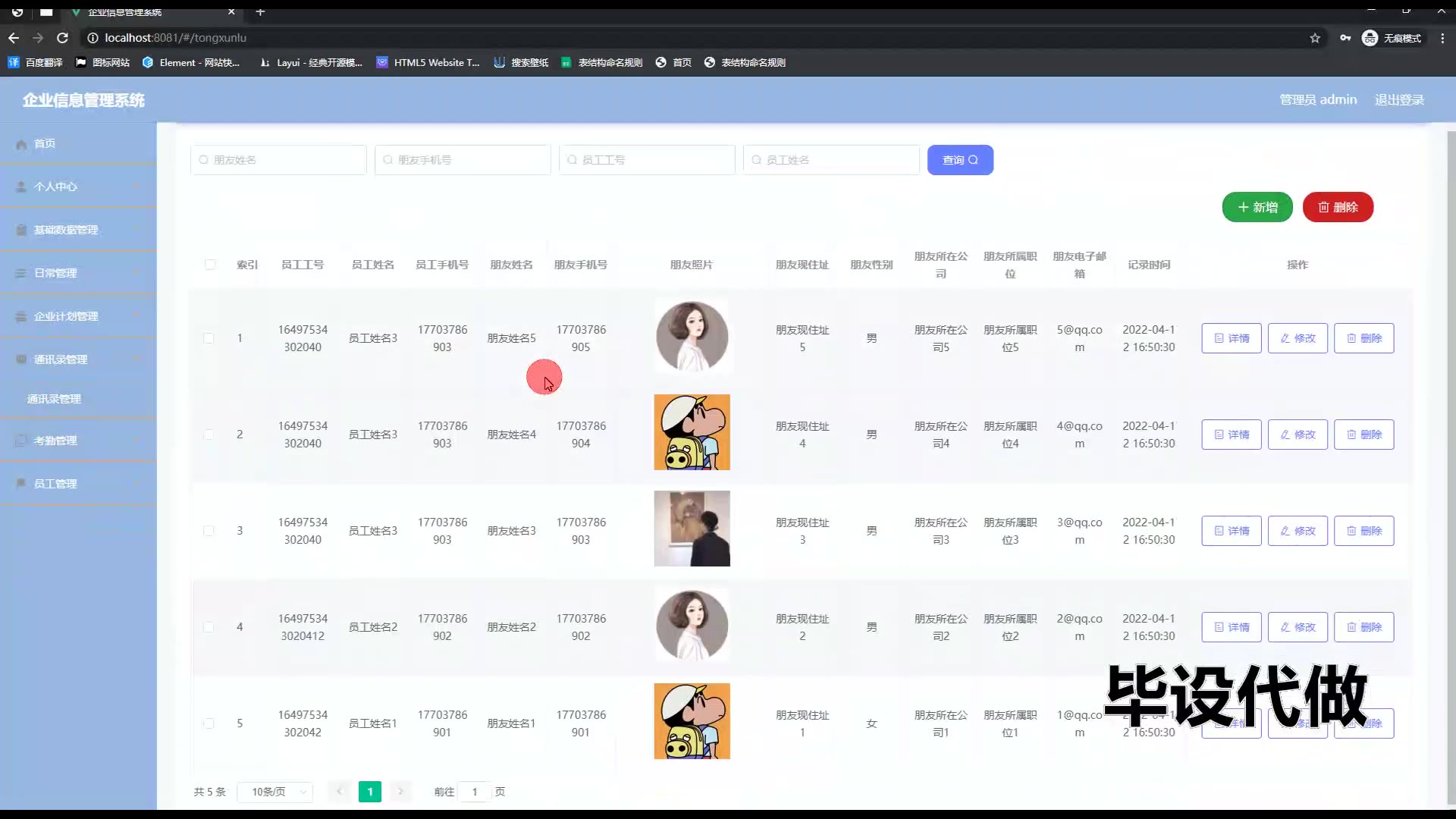Click the 退出登录 link
The image size is (1456, 819).
[1399, 100]
